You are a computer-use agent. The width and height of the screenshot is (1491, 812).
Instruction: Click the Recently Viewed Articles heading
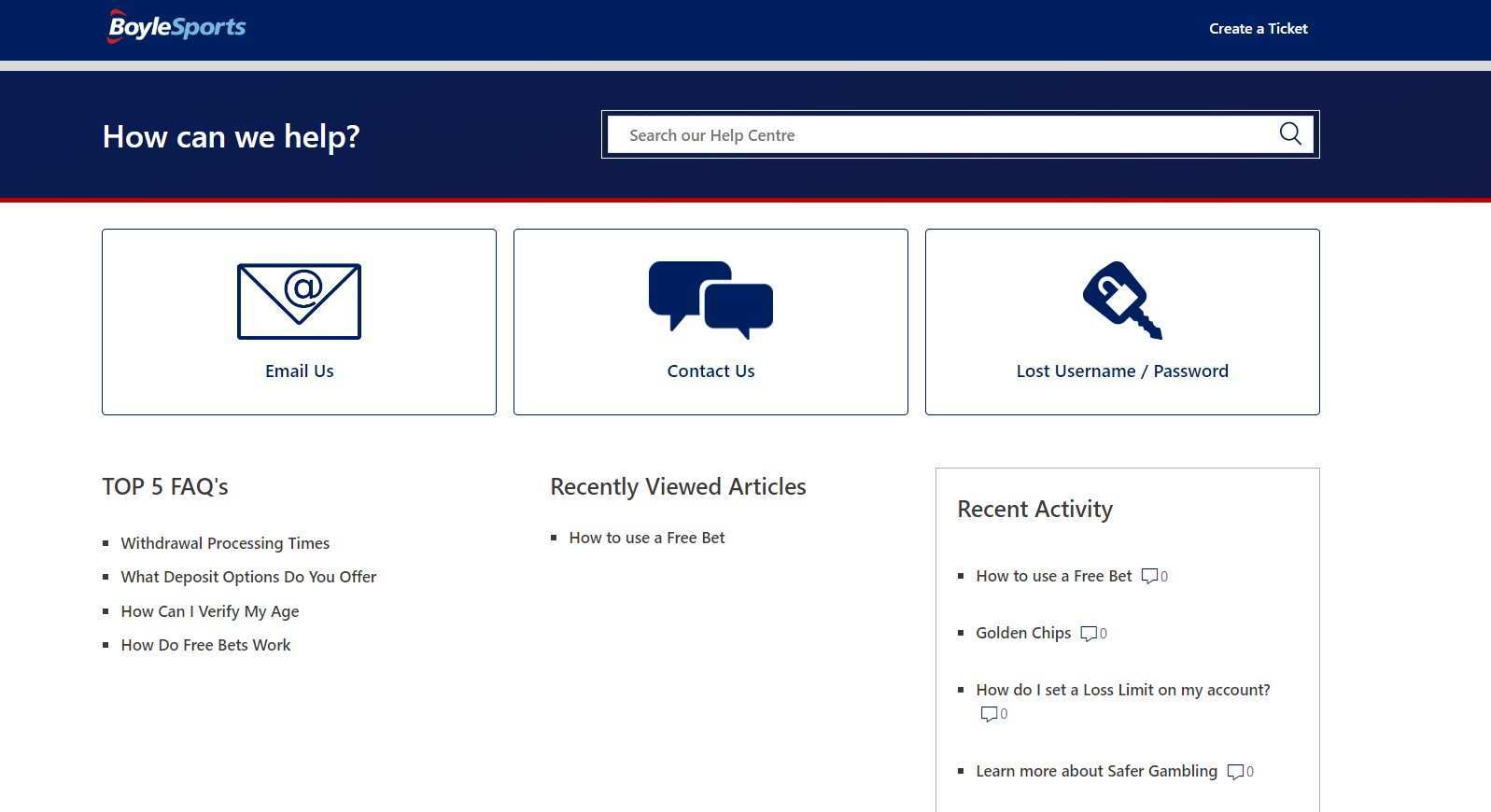point(678,487)
